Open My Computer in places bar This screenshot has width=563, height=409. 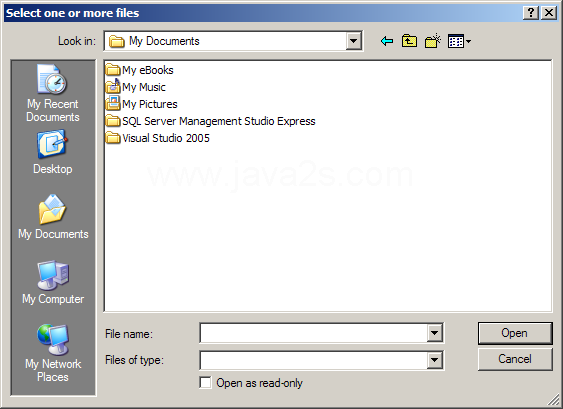pyautogui.click(x=53, y=283)
